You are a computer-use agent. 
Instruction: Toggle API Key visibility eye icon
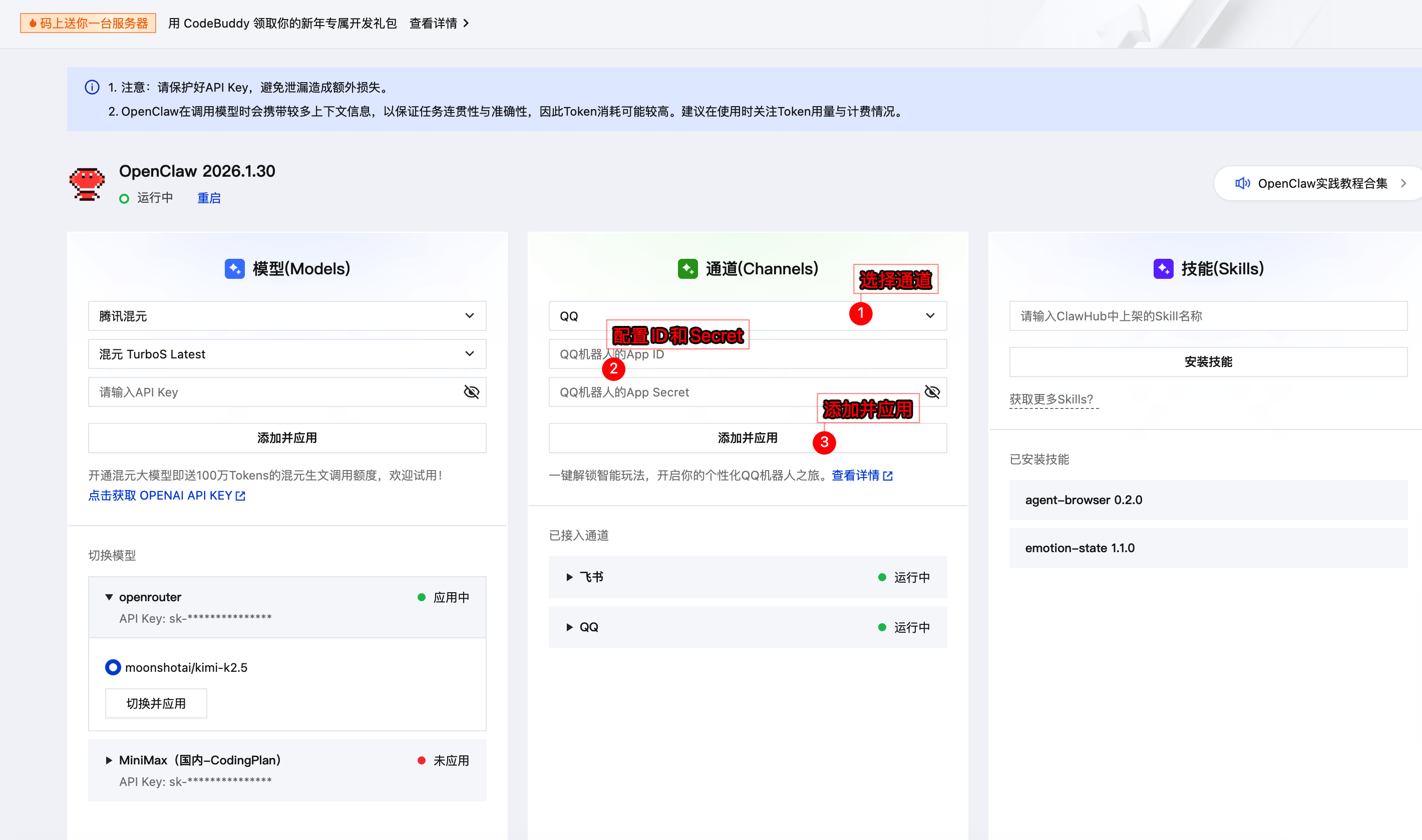471,392
